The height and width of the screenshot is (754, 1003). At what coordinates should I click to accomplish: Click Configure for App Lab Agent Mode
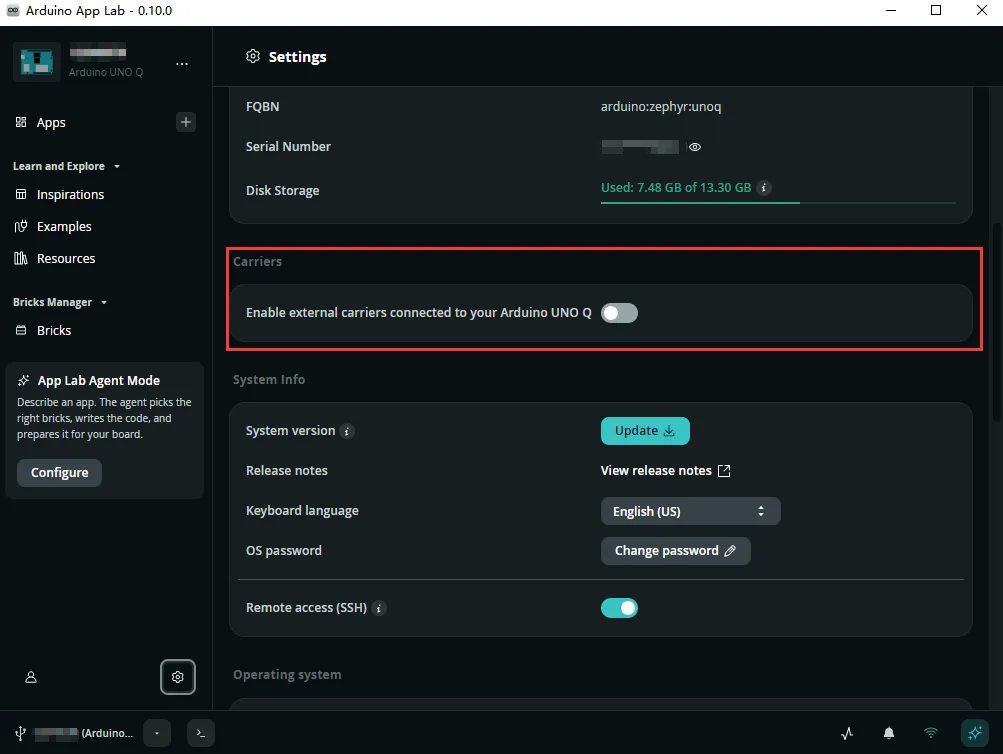point(59,473)
